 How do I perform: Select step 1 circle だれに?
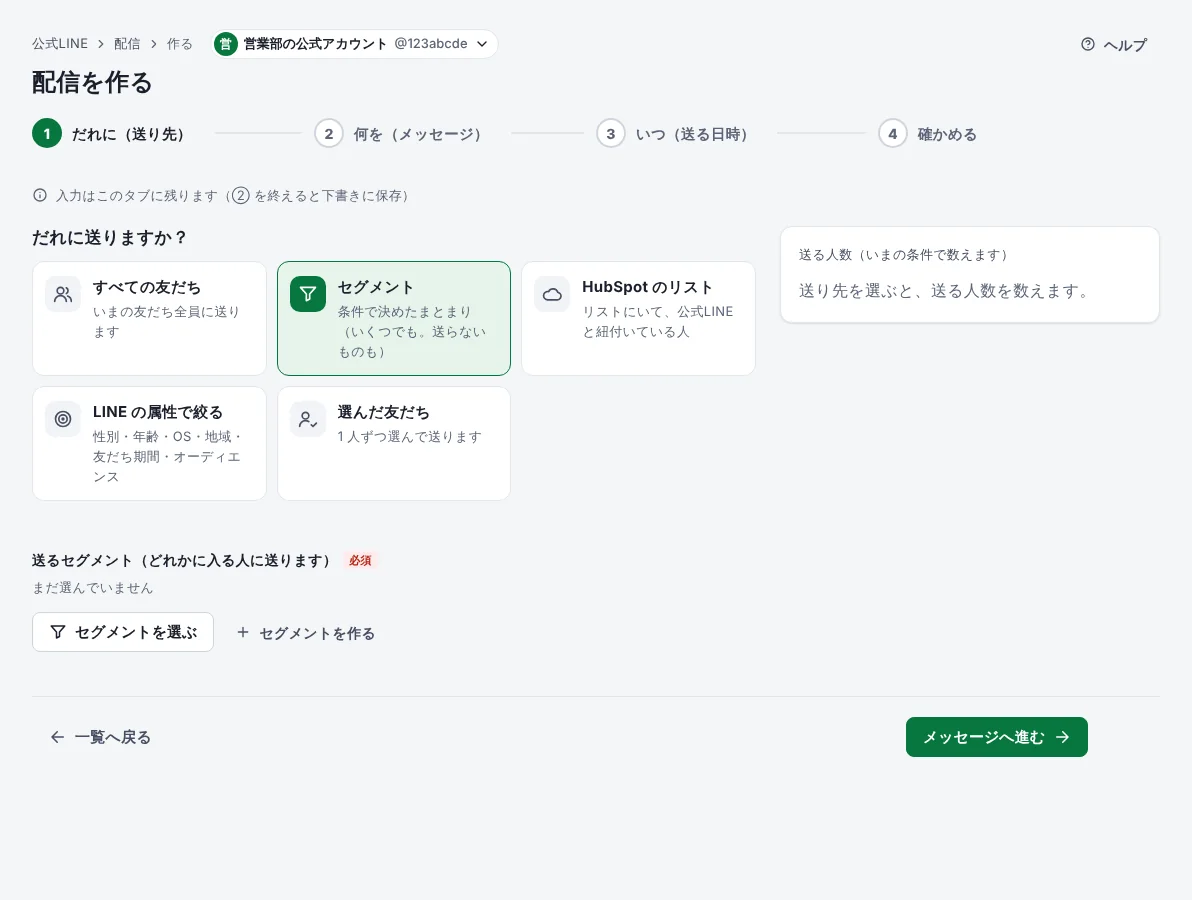click(x=47, y=134)
